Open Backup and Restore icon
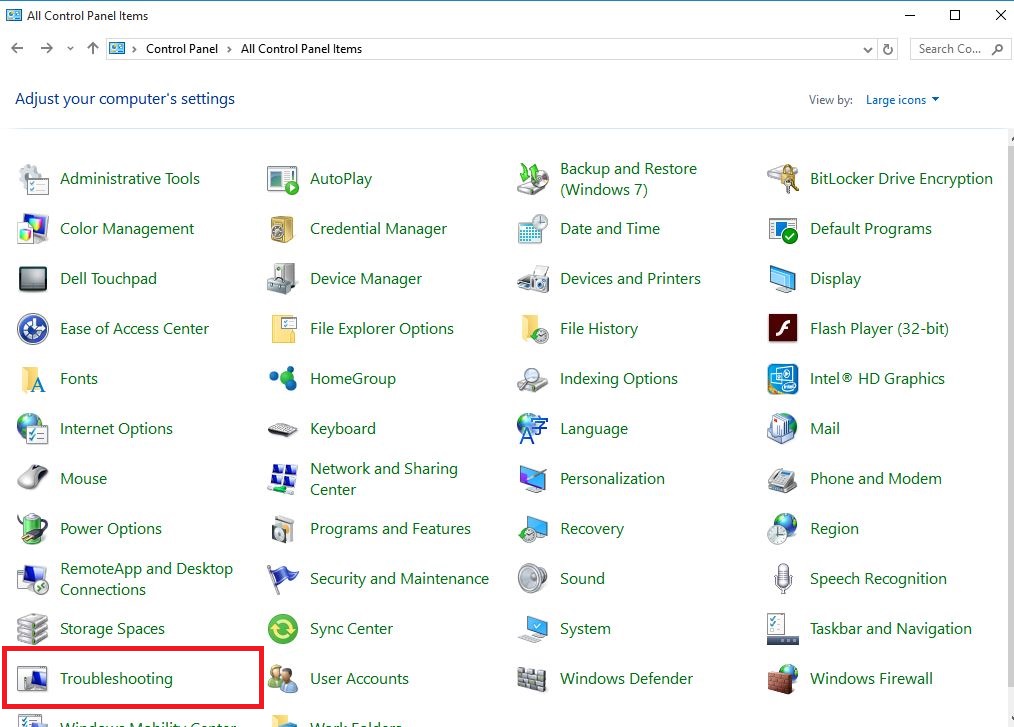 tap(533, 179)
